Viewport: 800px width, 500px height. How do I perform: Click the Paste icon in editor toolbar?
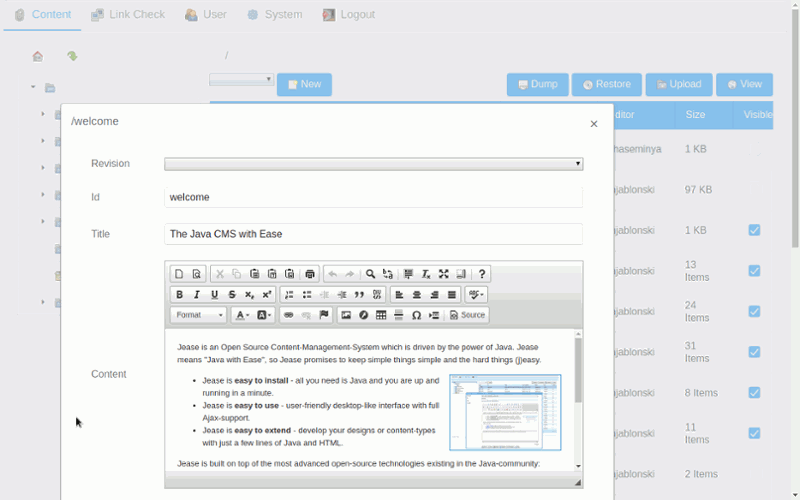255,274
